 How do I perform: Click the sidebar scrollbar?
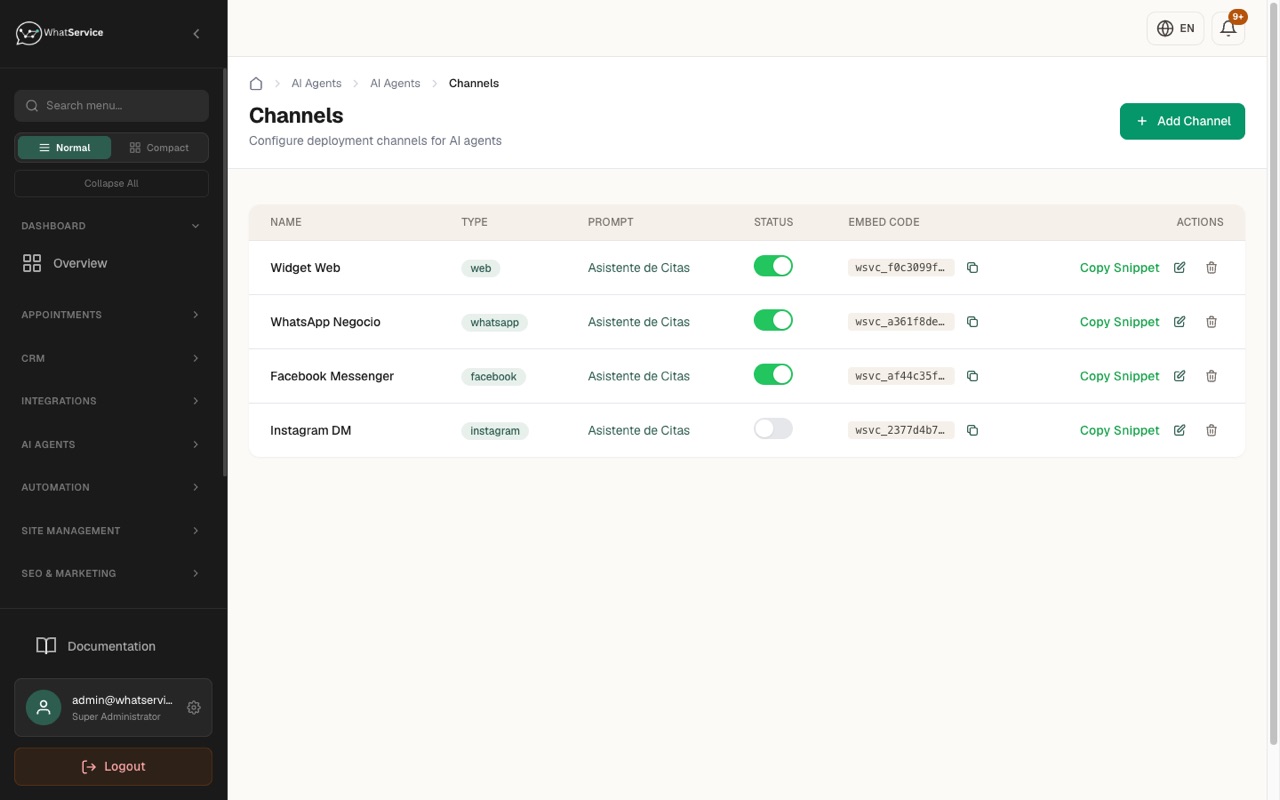click(x=224, y=270)
